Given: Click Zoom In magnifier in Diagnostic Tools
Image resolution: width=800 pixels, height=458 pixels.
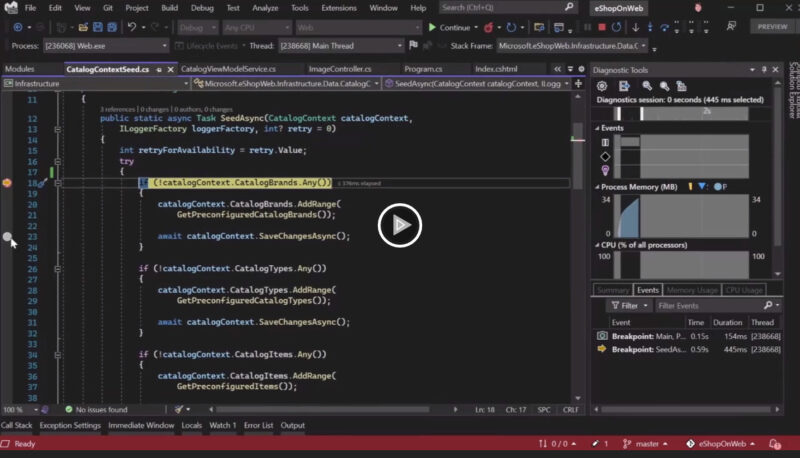Looking at the screenshot, I should click(647, 86).
